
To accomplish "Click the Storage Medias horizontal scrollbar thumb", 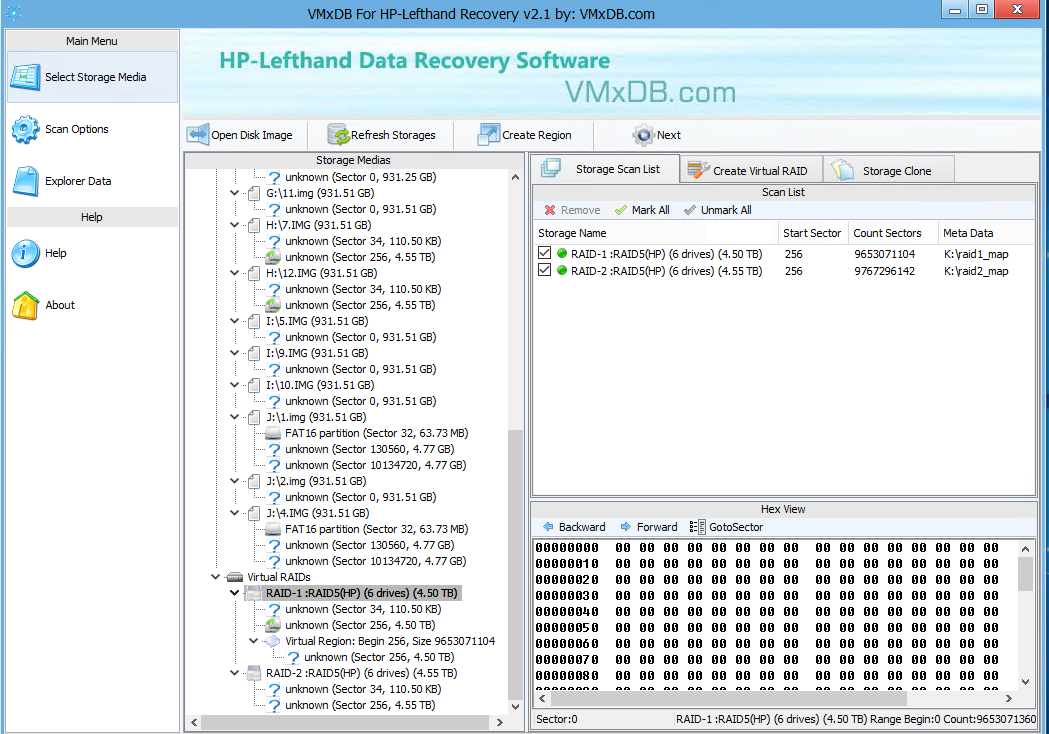I will [x=345, y=723].
